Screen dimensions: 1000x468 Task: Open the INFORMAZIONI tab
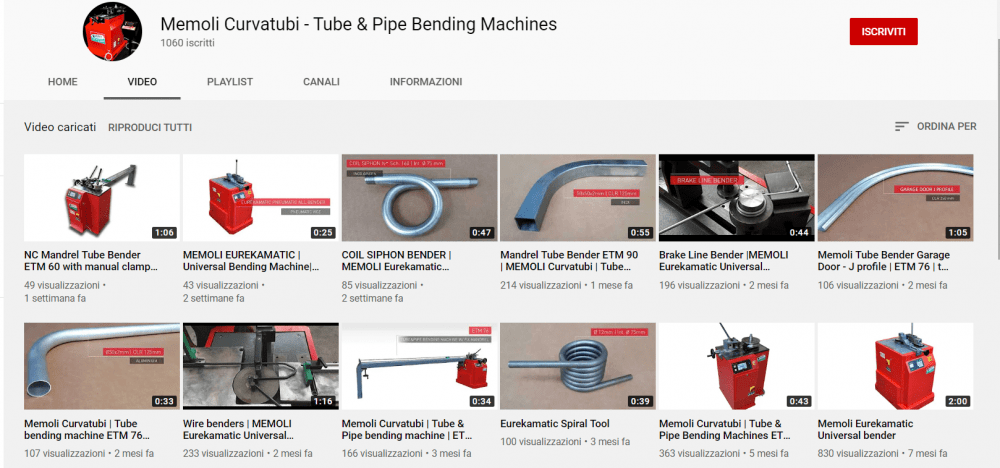pos(426,82)
